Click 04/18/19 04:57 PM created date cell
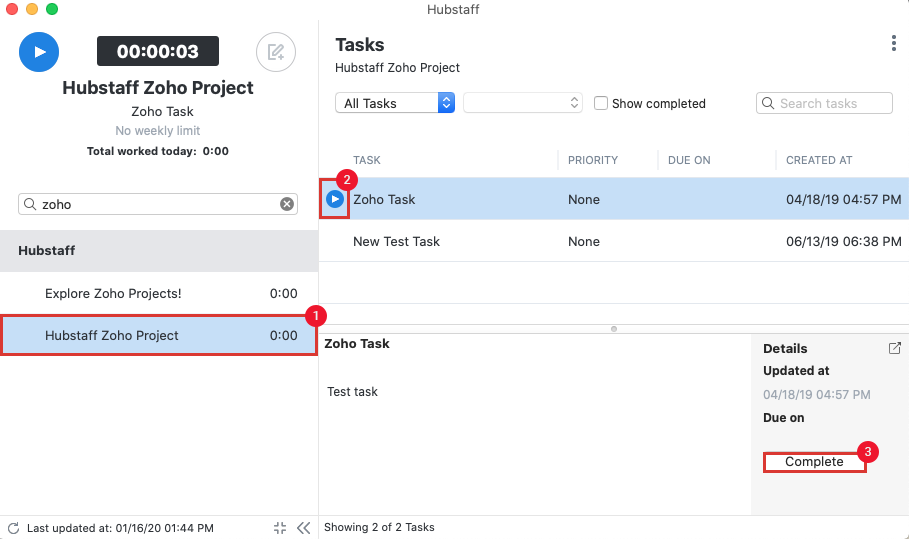Screen dimensions: 909x539 (843, 199)
